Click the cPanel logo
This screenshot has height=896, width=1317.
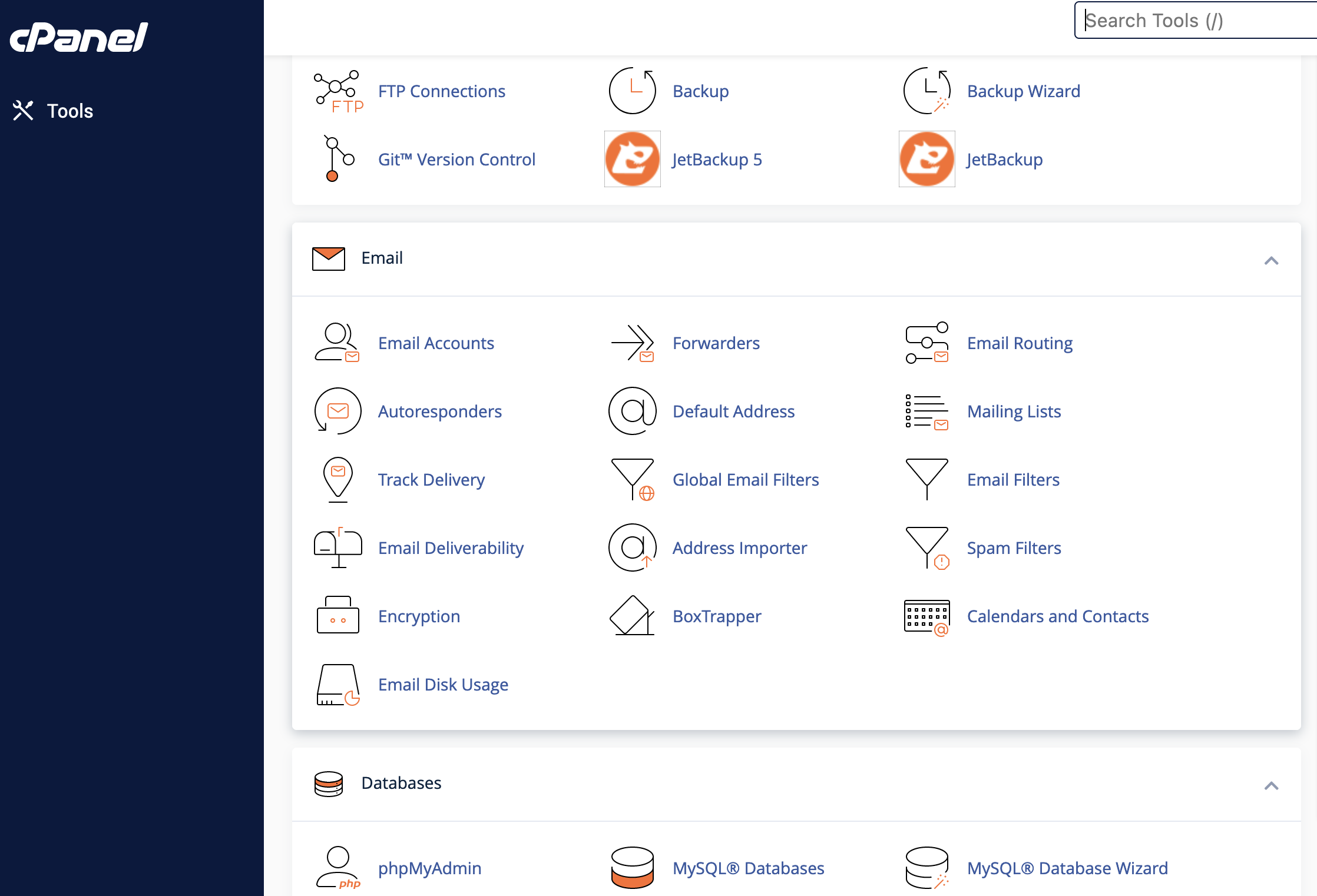pos(79,38)
